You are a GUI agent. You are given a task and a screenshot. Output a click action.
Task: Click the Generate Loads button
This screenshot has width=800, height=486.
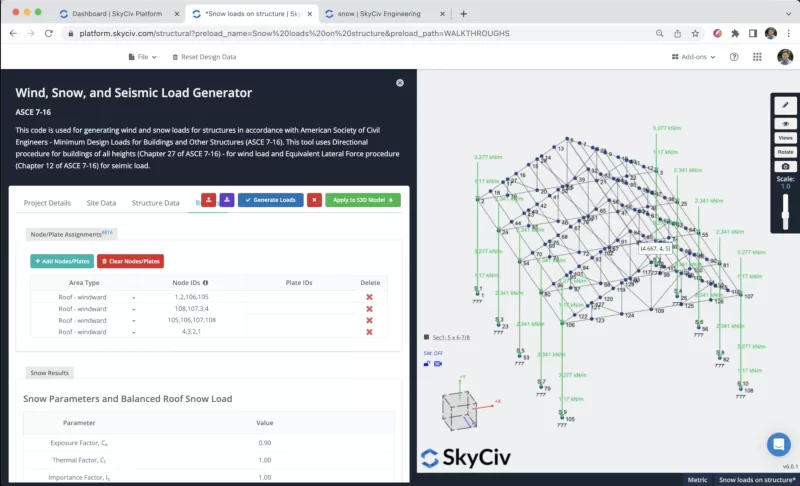(x=270, y=200)
